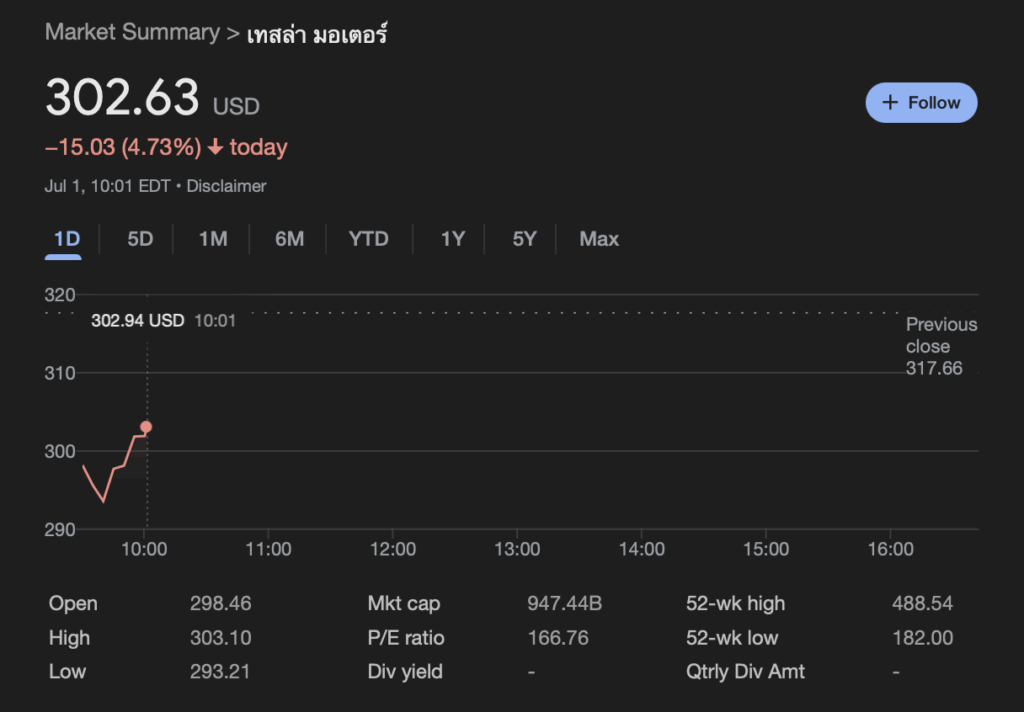Switch to the 1M chart tab
Image resolution: width=1024 pixels, height=712 pixels.
coord(213,239)
